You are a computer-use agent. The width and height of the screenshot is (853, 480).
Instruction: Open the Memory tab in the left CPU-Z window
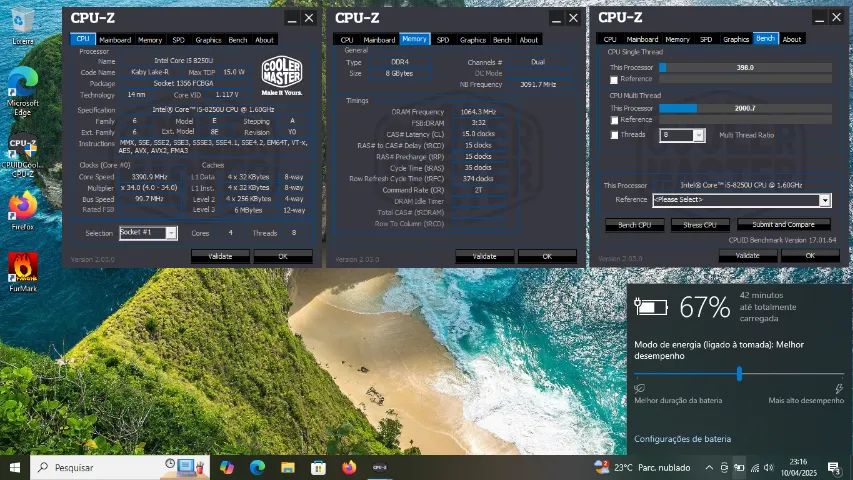coord(150,40)
